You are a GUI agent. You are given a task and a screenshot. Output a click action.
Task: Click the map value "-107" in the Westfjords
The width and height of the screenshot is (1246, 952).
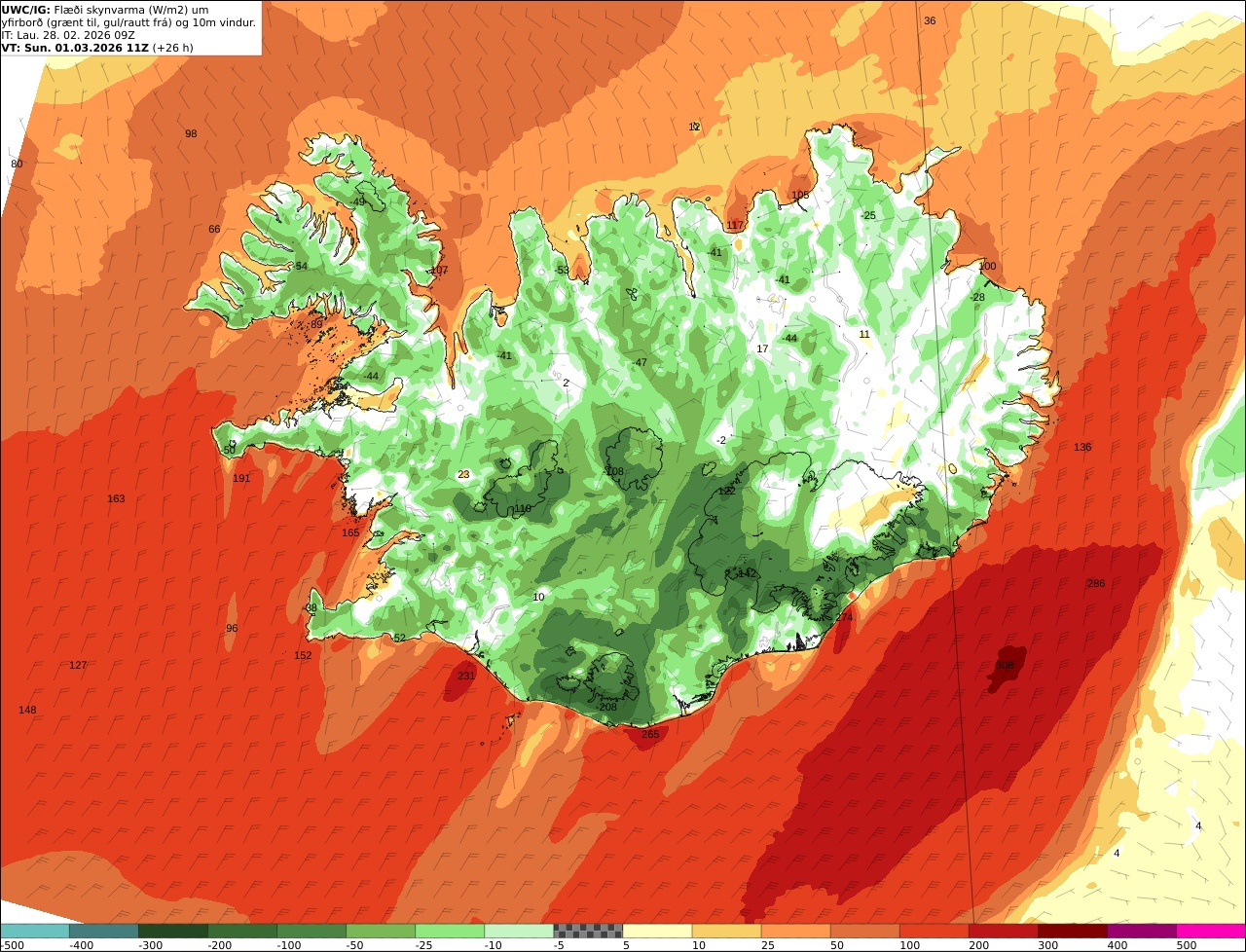[x=438, y=271]
